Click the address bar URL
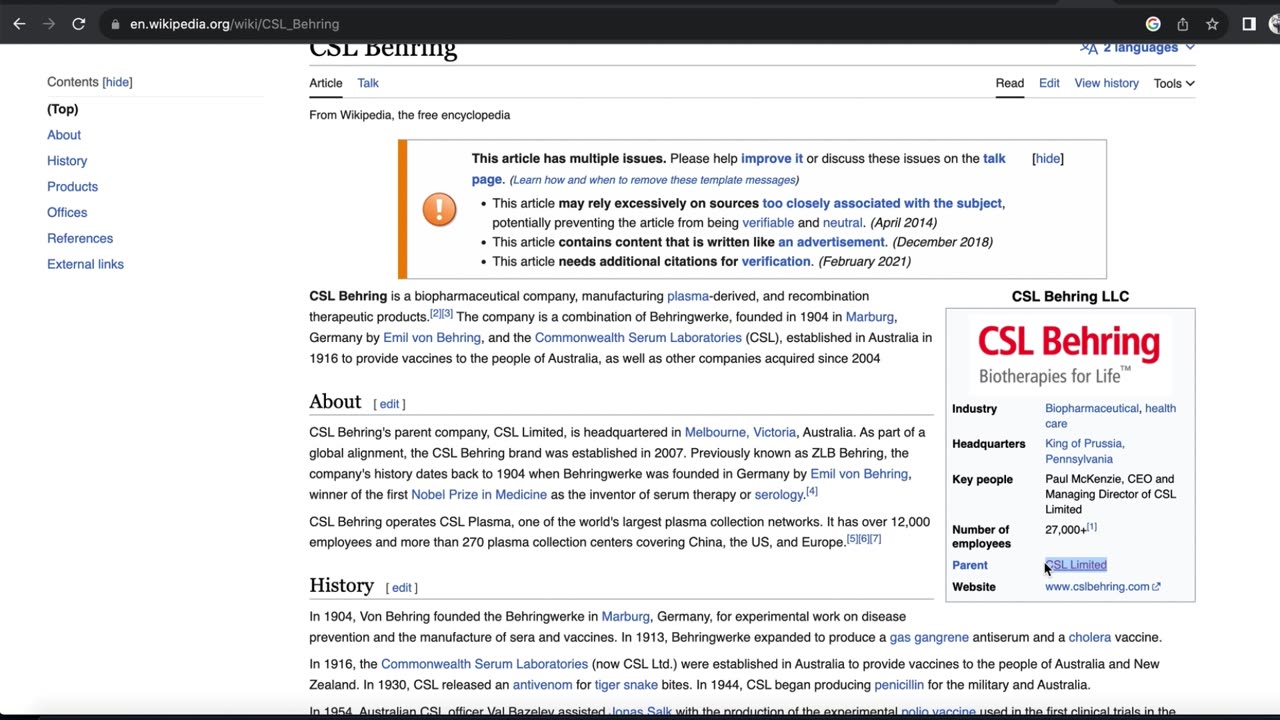Screen dimensions: 1280x720 (x=235, y=24)
